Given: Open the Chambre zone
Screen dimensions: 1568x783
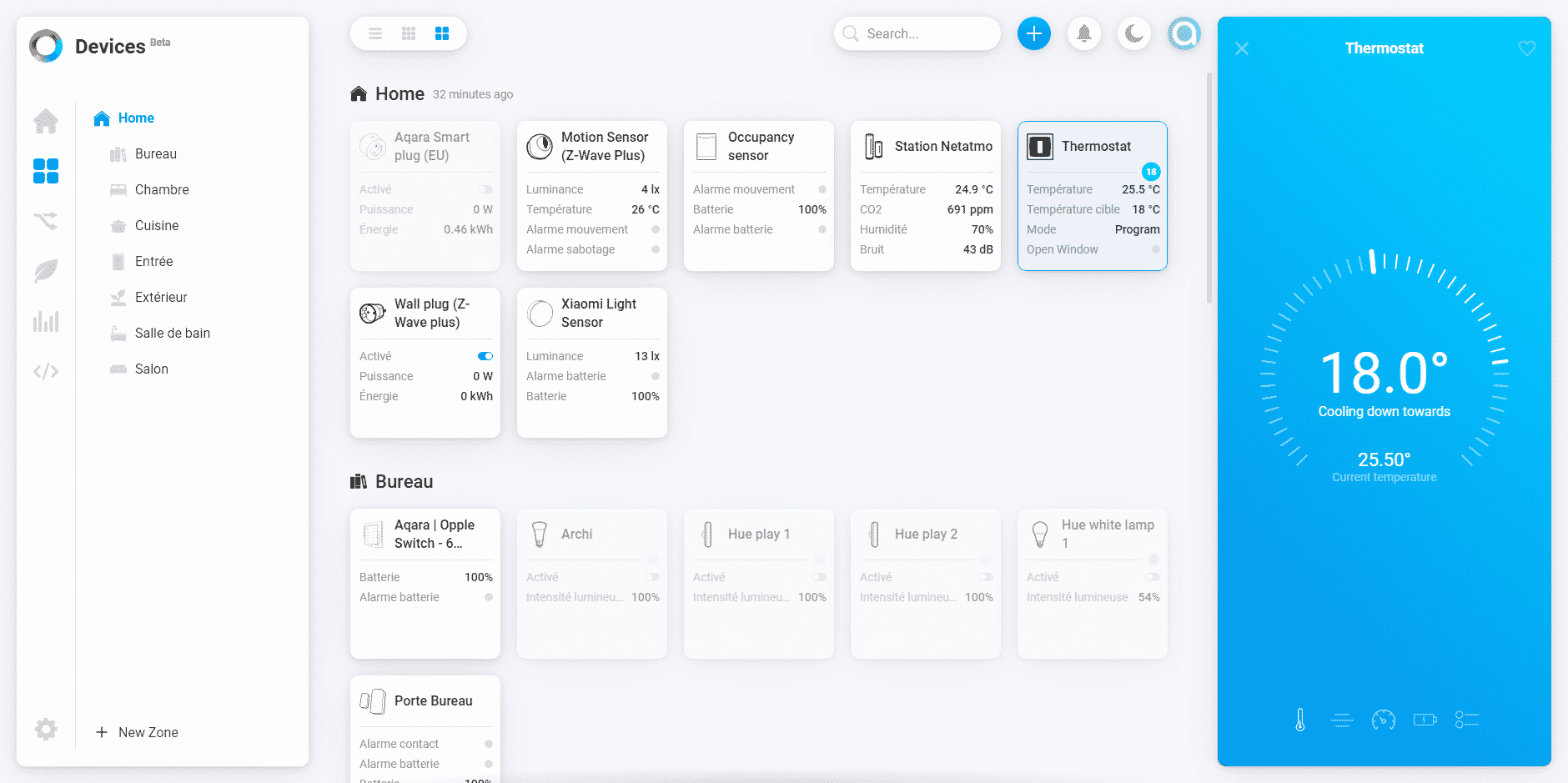Looking at the screenshot, I should (162, 189).
